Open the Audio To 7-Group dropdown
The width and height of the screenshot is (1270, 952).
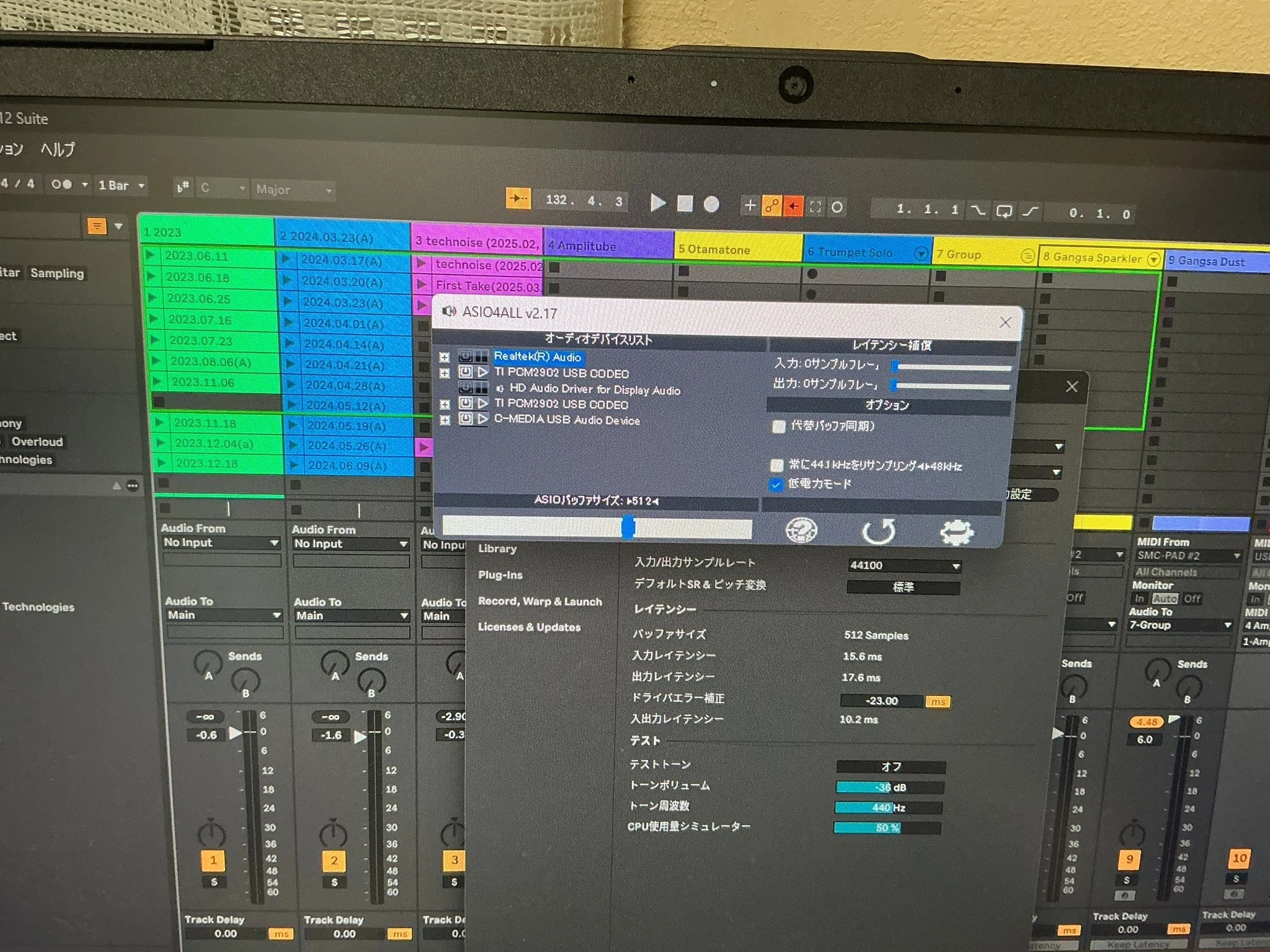click(x=1180, y=625)
